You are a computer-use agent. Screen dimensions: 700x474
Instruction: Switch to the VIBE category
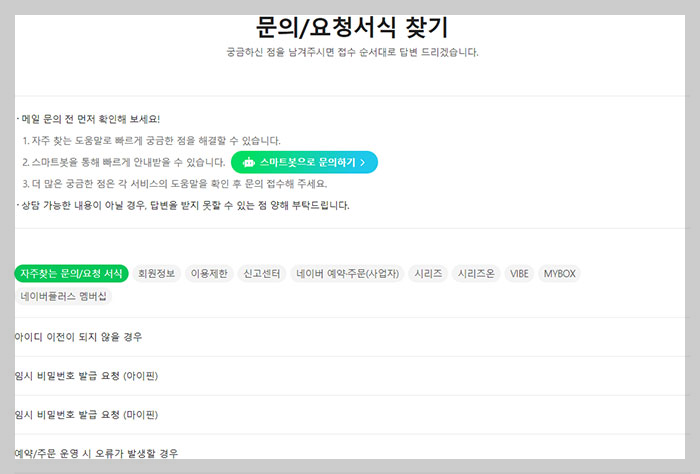[519, 274]
